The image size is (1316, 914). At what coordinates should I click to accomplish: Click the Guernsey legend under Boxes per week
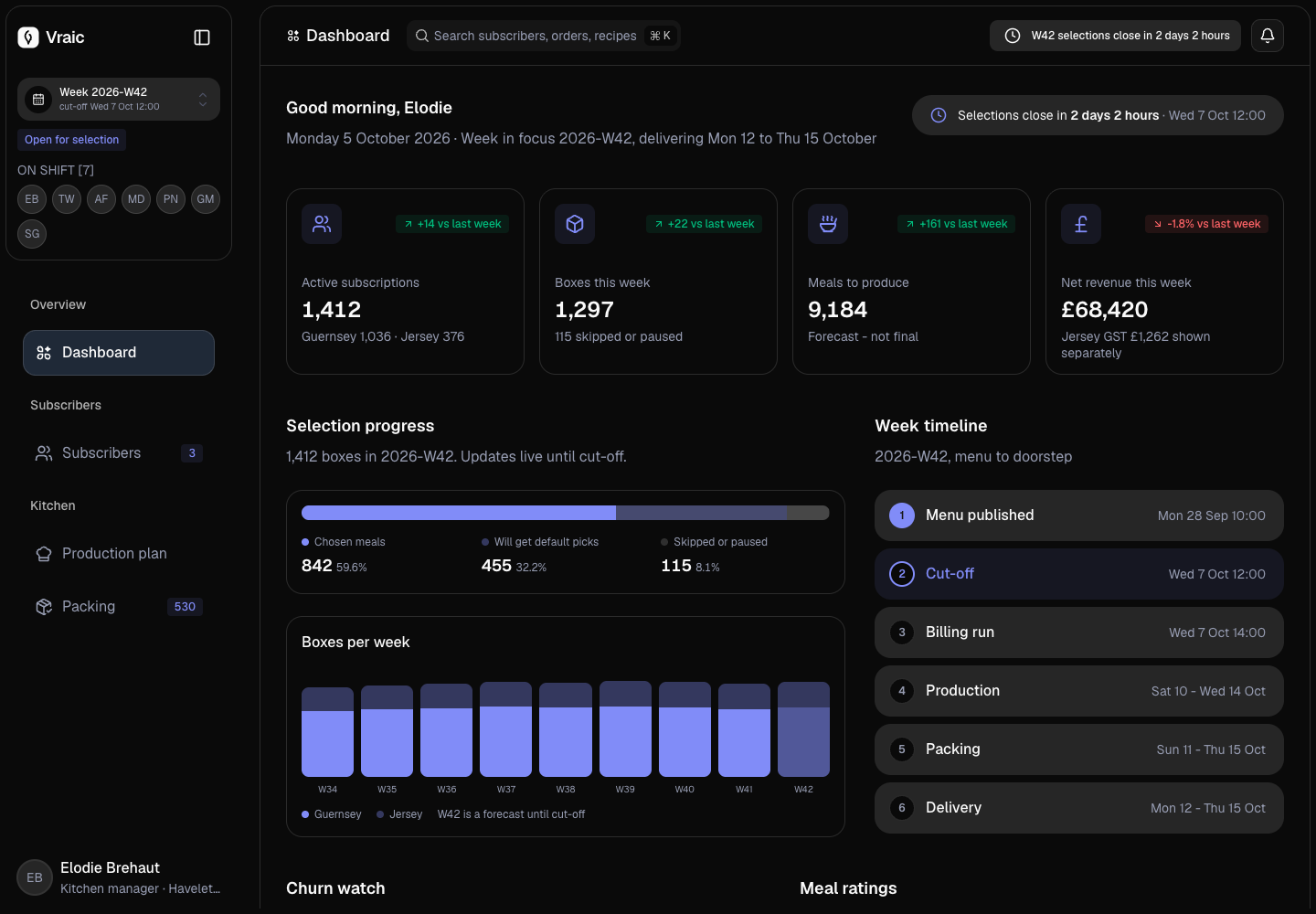(332, 814)
